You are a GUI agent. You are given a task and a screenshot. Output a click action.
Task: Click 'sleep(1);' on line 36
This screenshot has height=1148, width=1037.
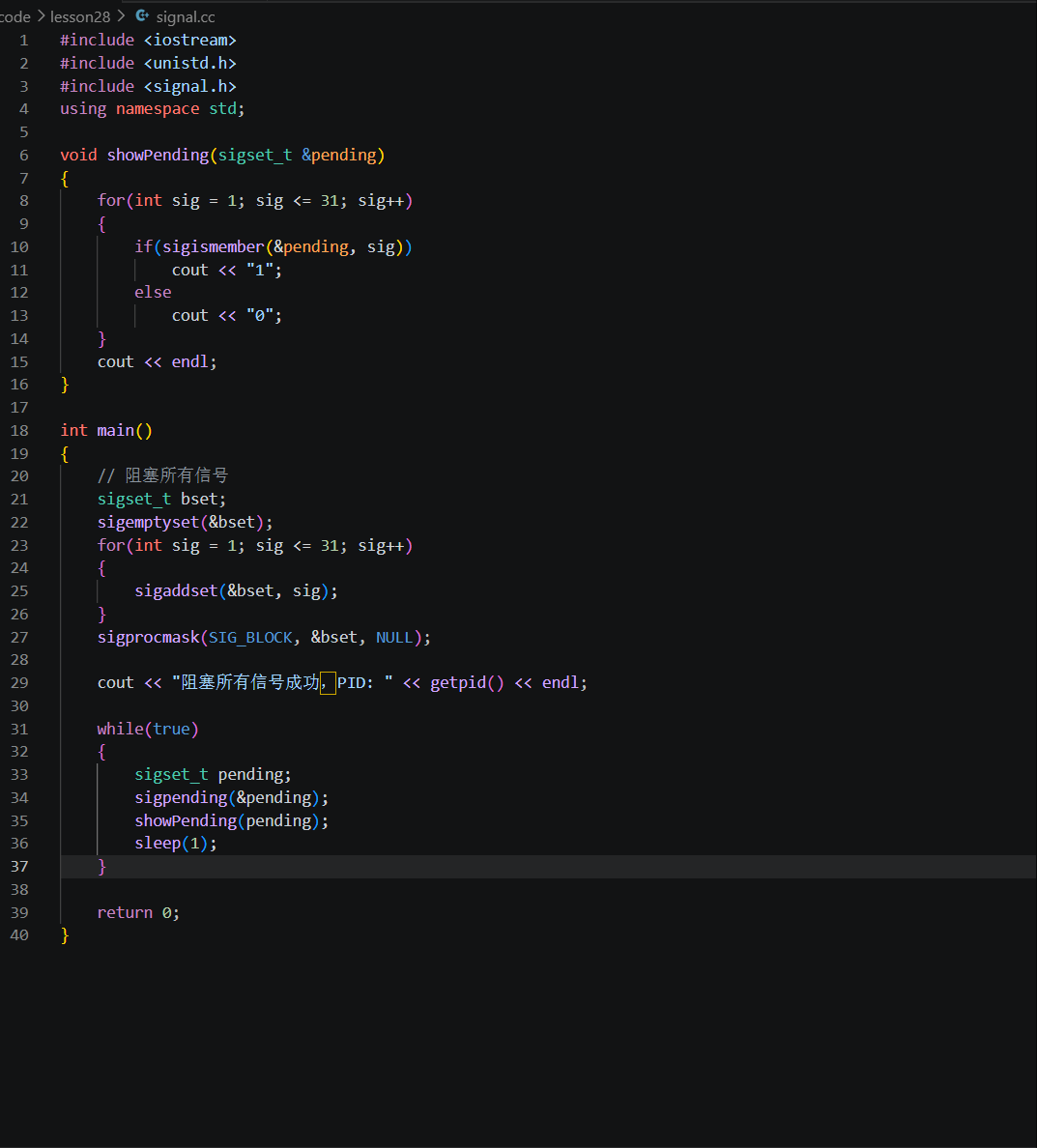[176, 844]
